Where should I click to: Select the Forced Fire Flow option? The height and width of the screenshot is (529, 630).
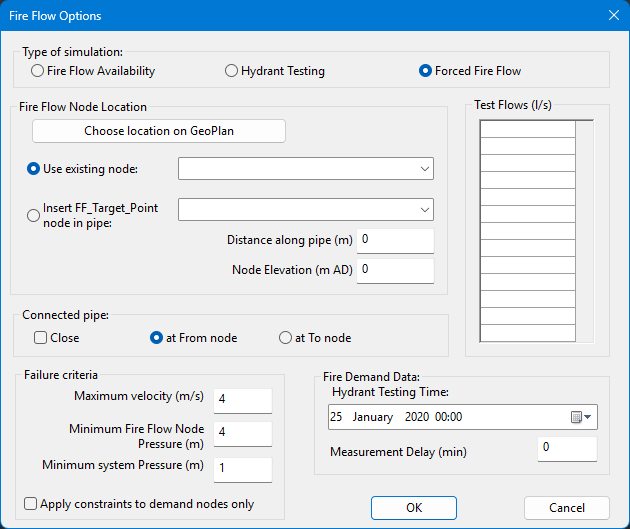426,71
